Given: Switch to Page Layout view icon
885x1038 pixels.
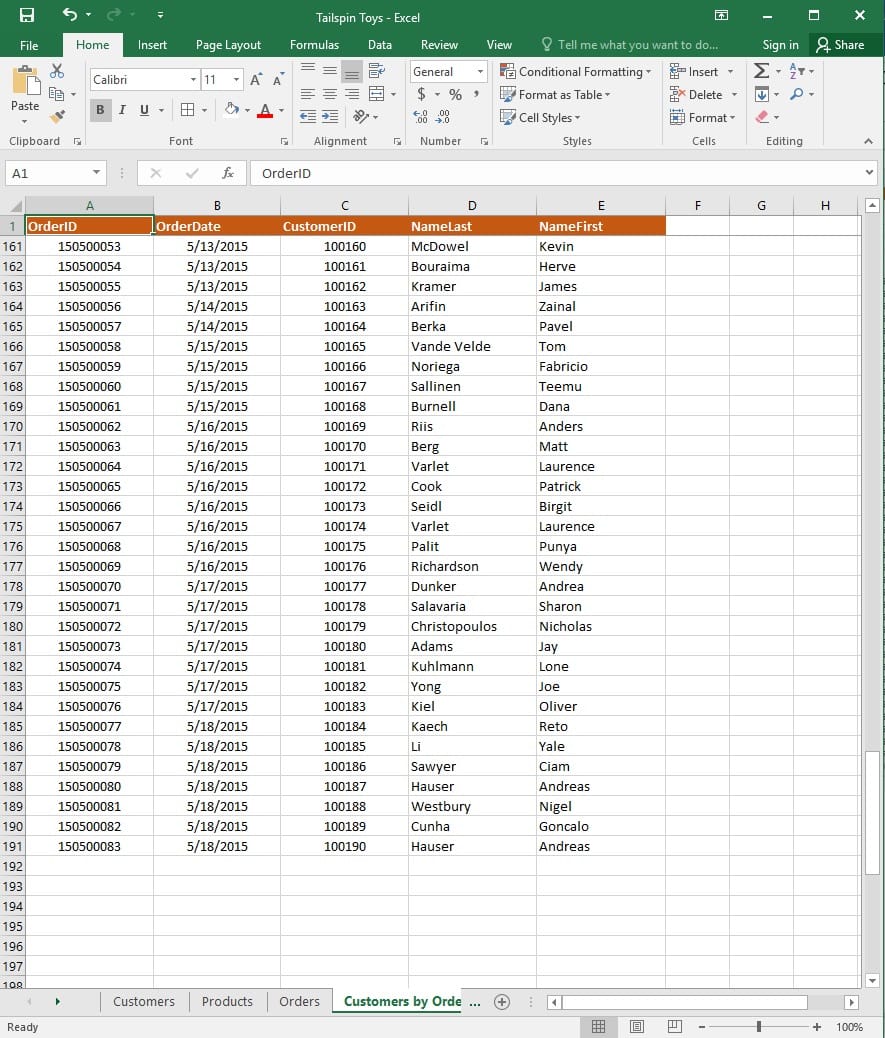Looking at the screenshot, I should 637,1027.
